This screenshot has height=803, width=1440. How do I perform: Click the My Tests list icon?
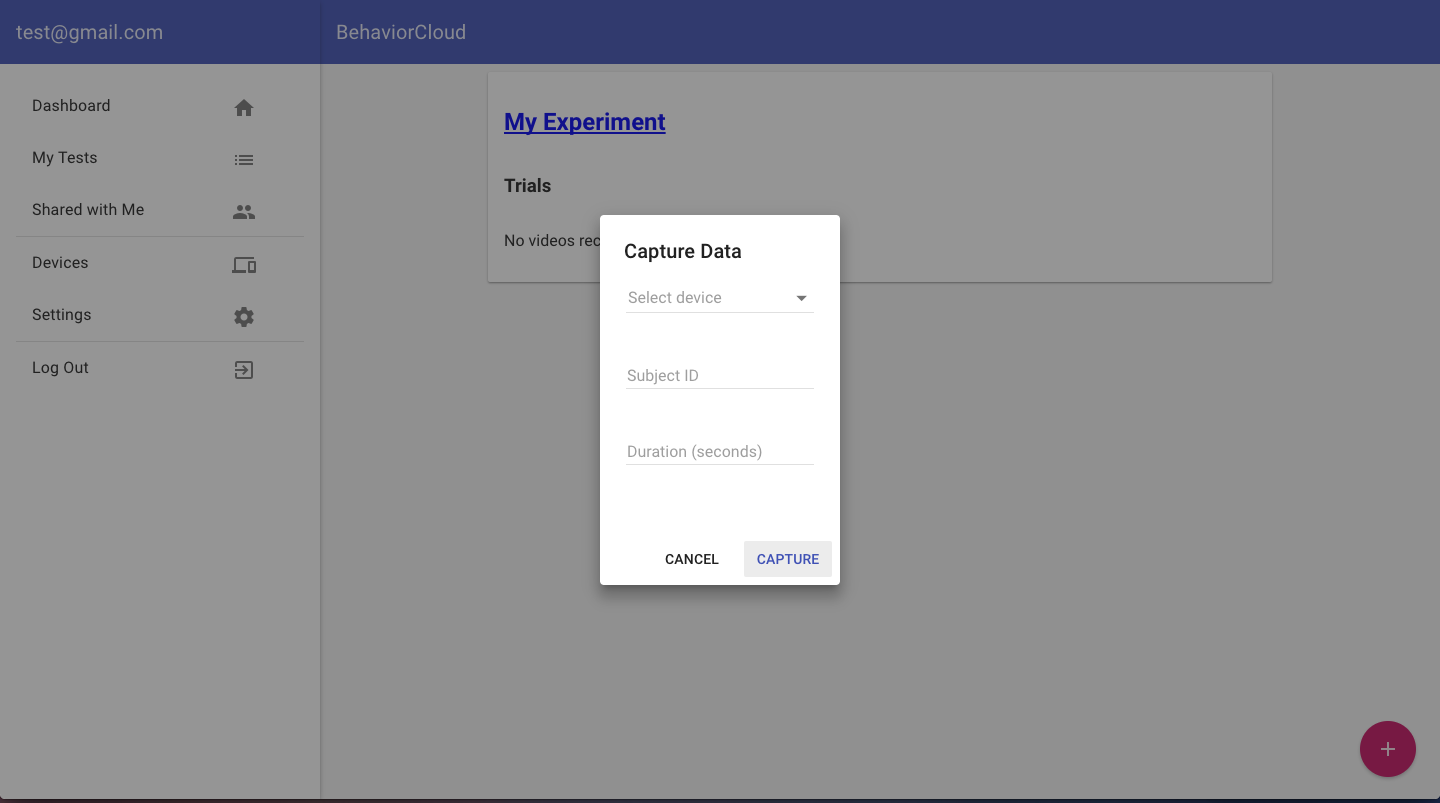[244, 159]
